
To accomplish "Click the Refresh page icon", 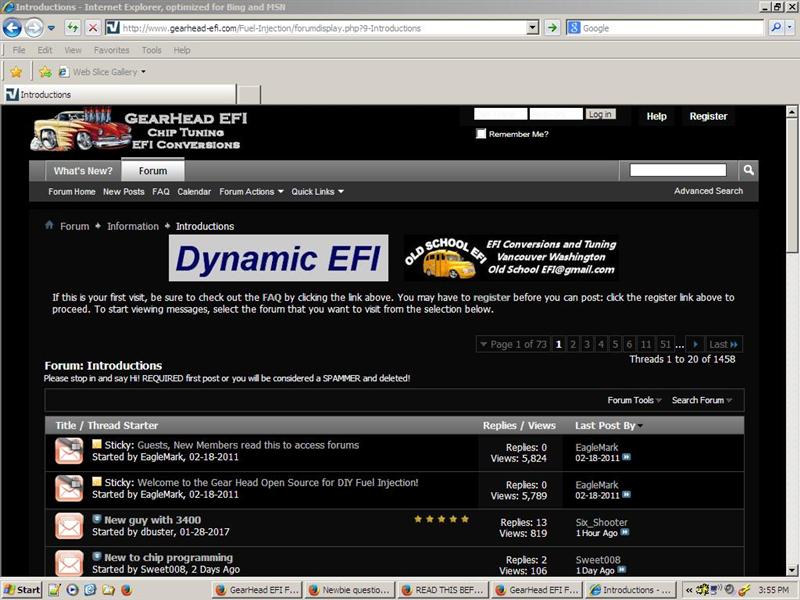I will 73,28.
